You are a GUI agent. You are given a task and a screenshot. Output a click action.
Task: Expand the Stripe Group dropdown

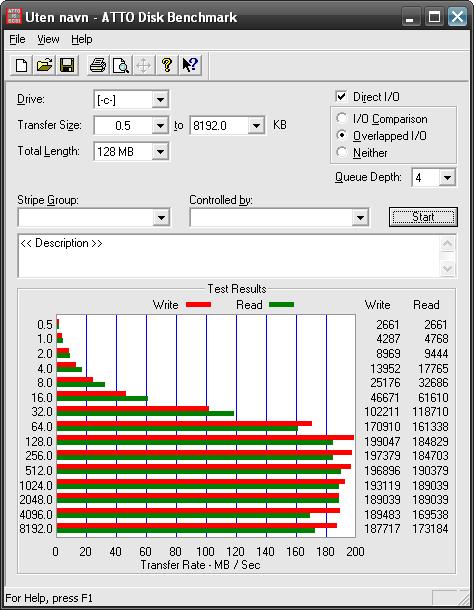pyautogui.click(x=162, y=217)
